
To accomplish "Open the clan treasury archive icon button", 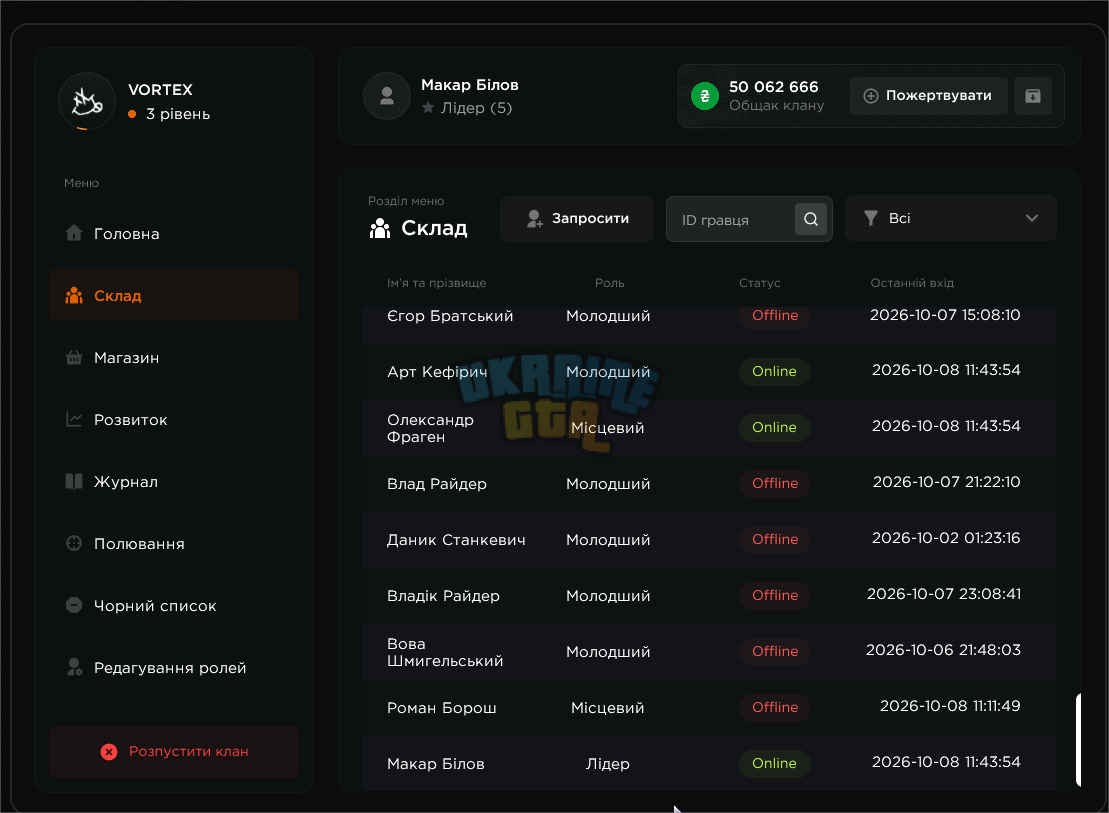I will tap(1033, 96).
